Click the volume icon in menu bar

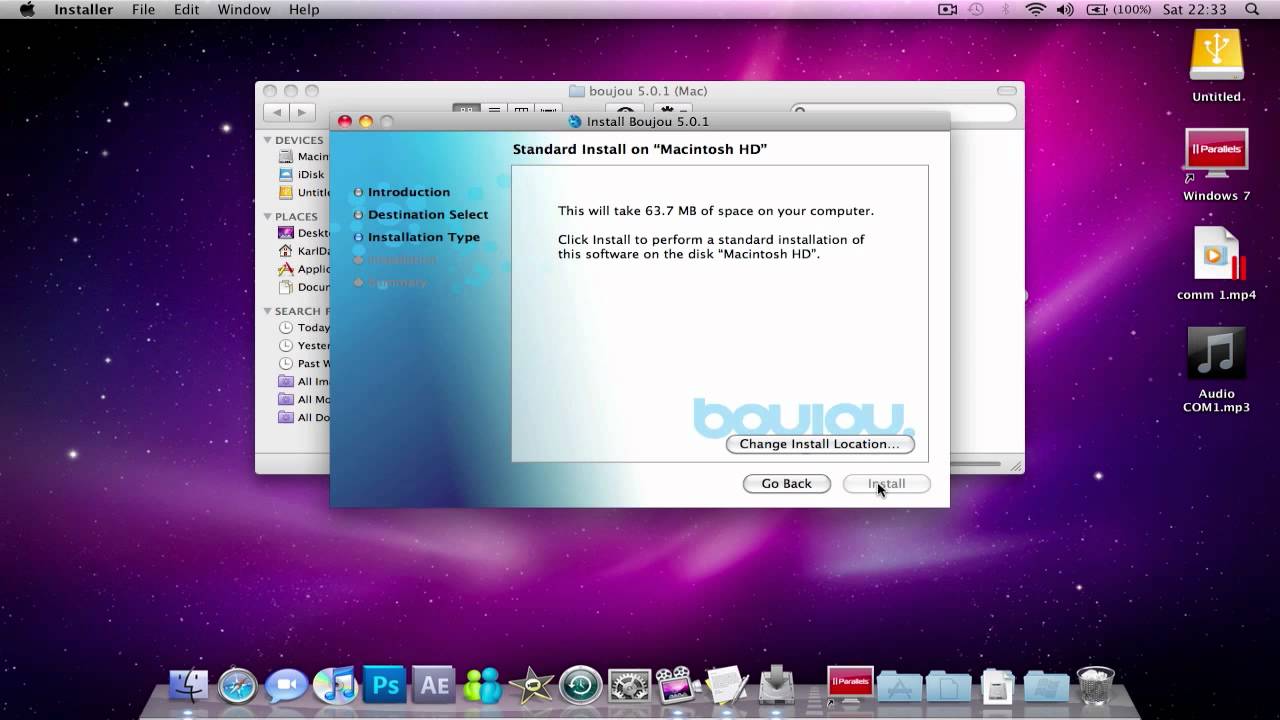point(1065,9)
